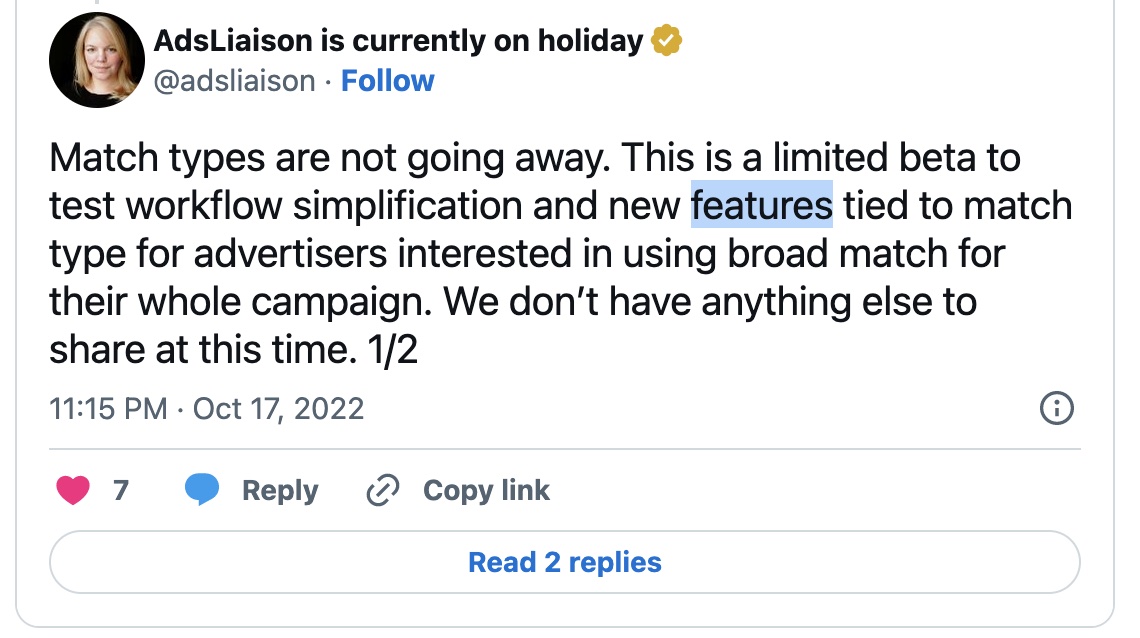
Task: Click the gold verified badge icon
Action: click(x=666, y=41)
